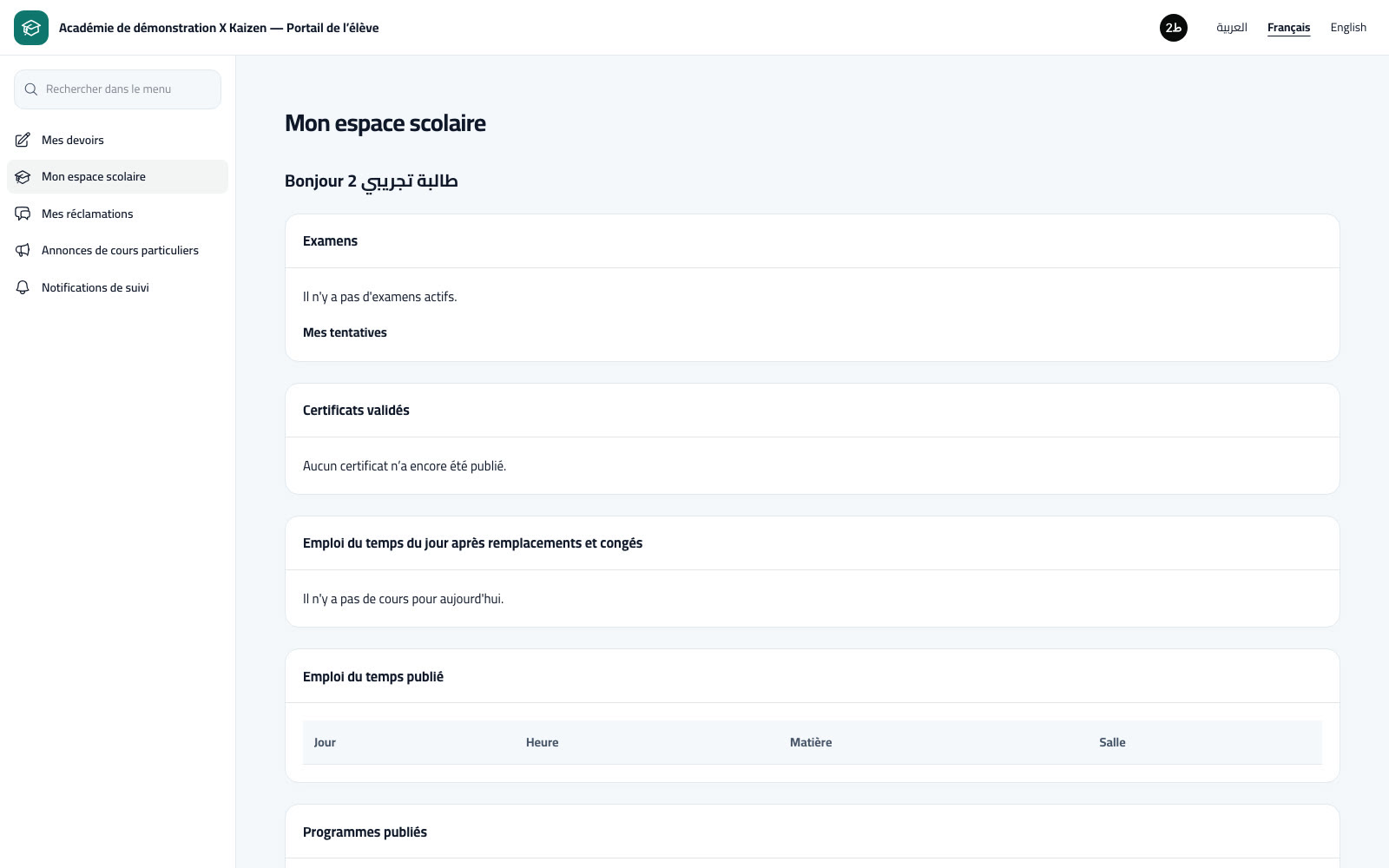
Task: Click the Annonces megaphone icon
Action: [23, 251]
